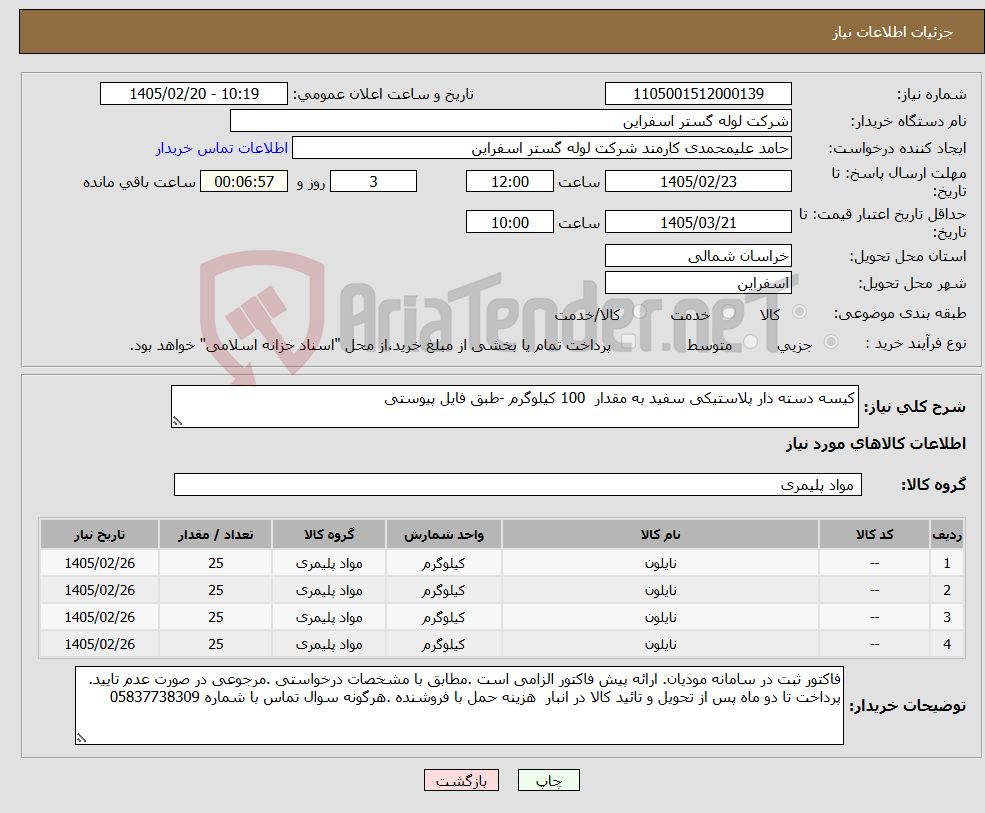Click نایلون in row 4
985x813 pixels.
(x=660, y=645)
